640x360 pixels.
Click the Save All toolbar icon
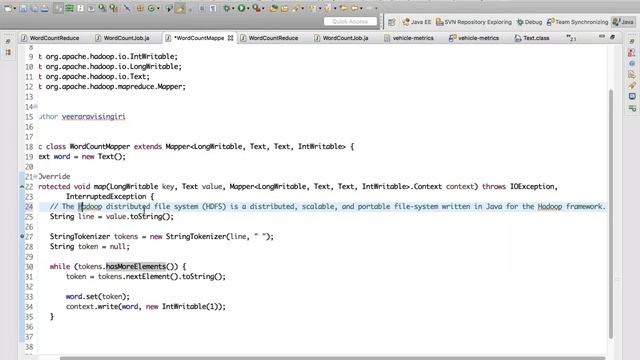(34, 8)
